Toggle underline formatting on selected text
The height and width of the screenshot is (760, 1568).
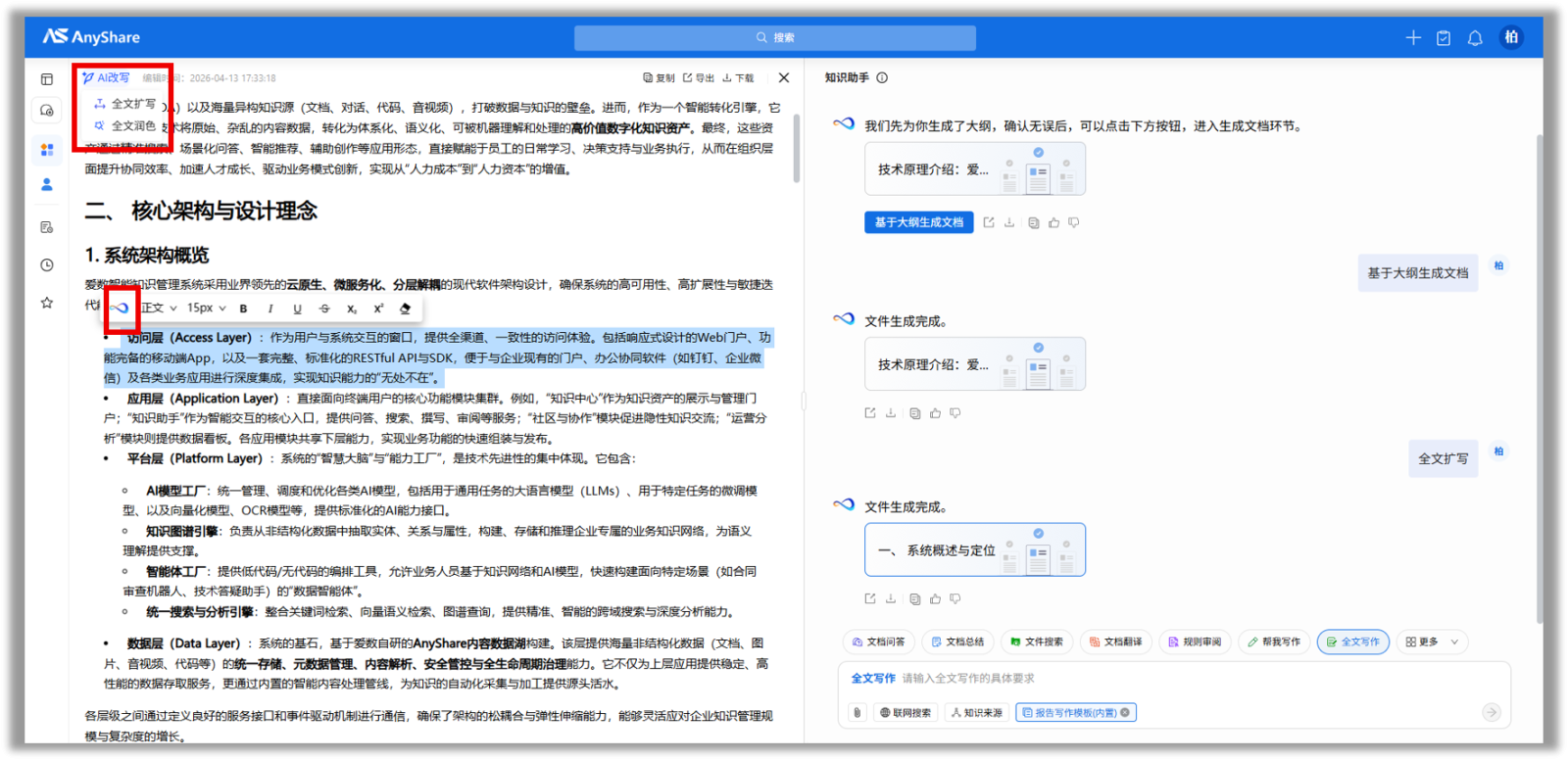tap(297, 309)
